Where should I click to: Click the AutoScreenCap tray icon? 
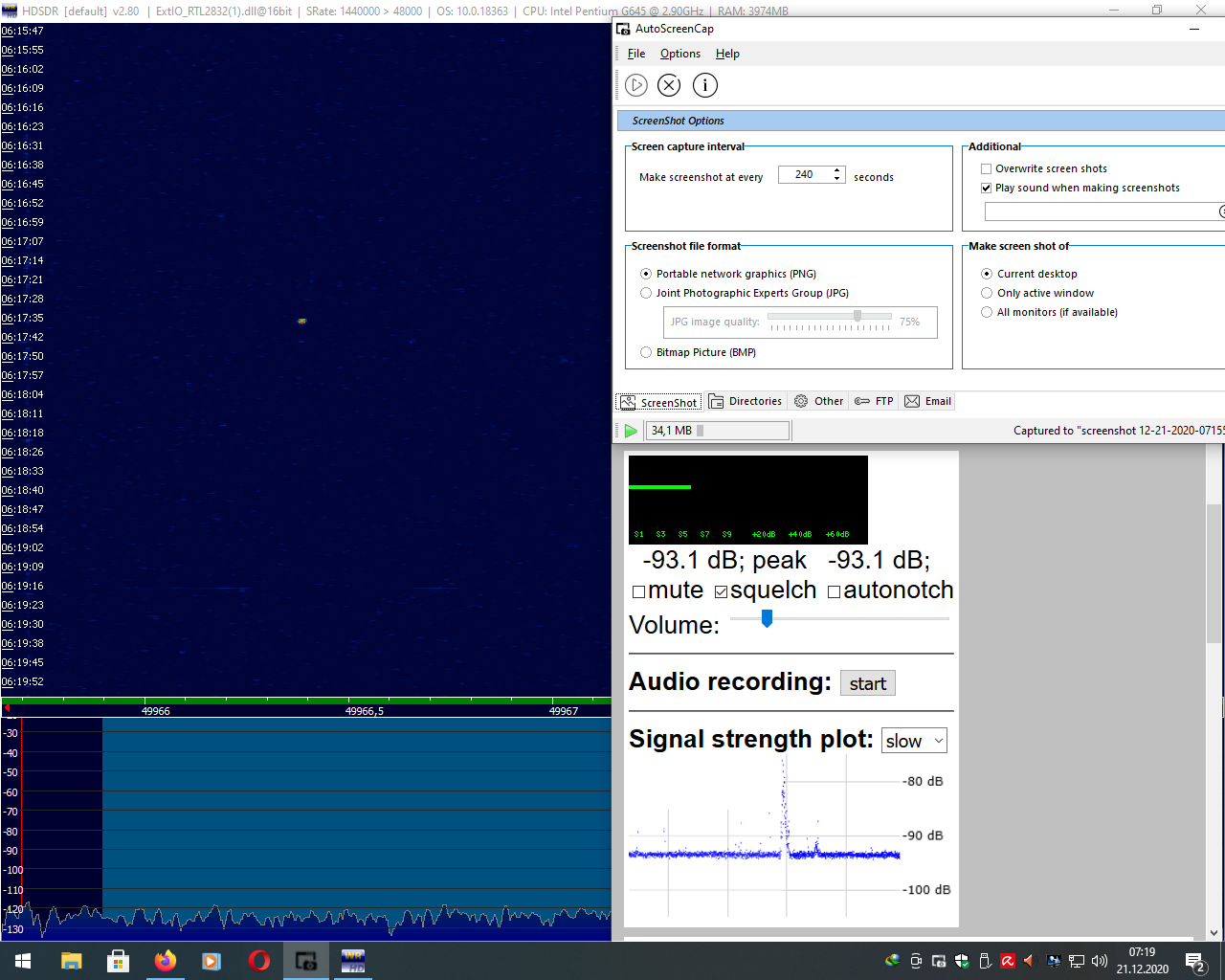[x=939, y=961]
